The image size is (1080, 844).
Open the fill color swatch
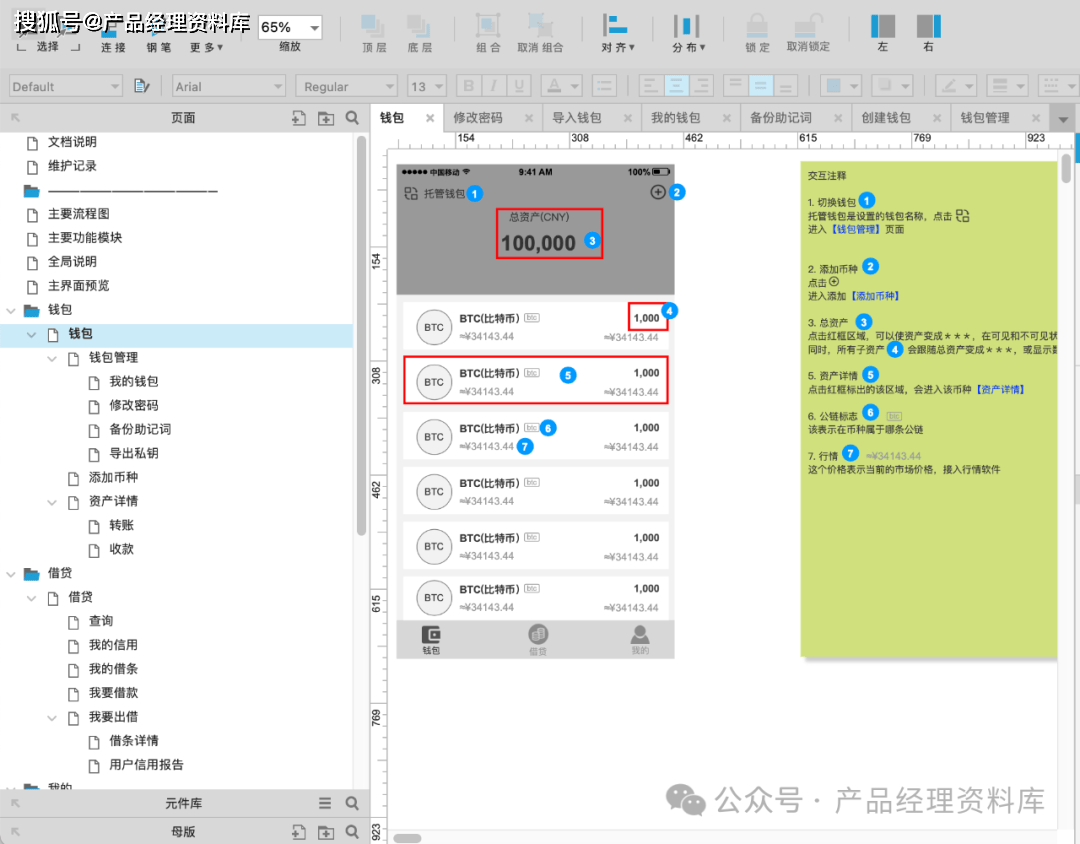(840, 86)
